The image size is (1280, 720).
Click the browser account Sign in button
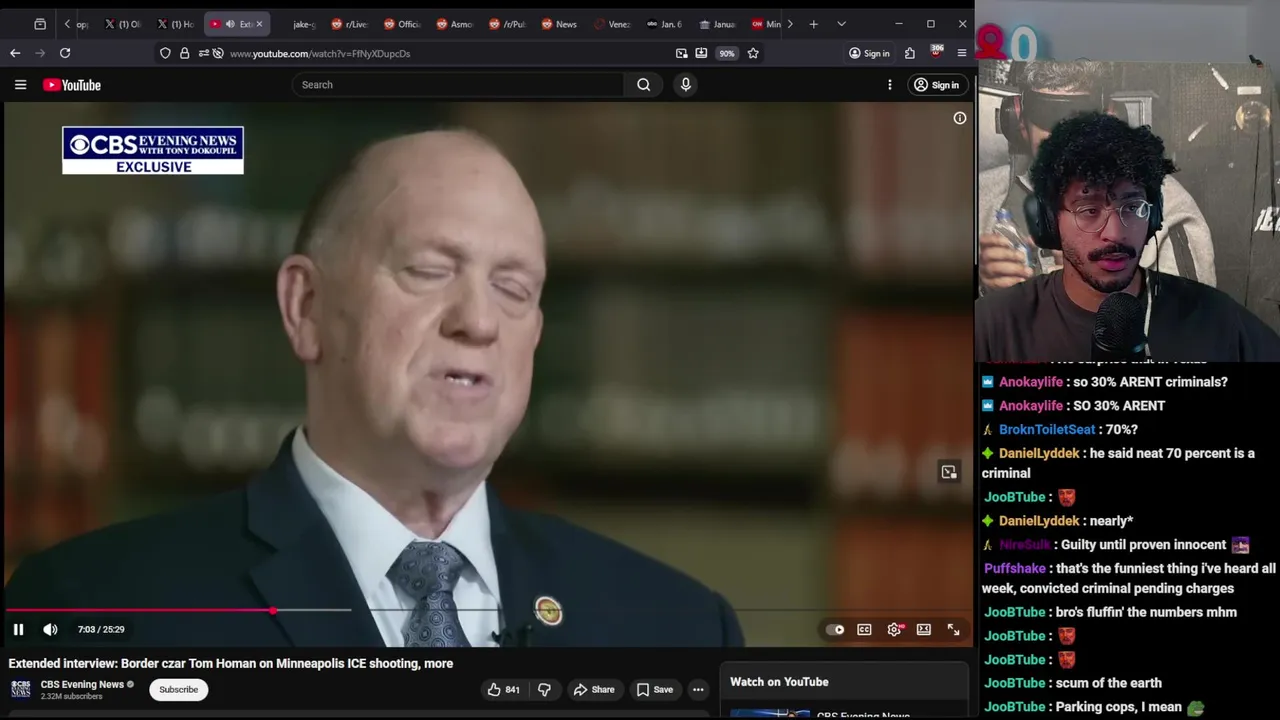click(869, 53)
